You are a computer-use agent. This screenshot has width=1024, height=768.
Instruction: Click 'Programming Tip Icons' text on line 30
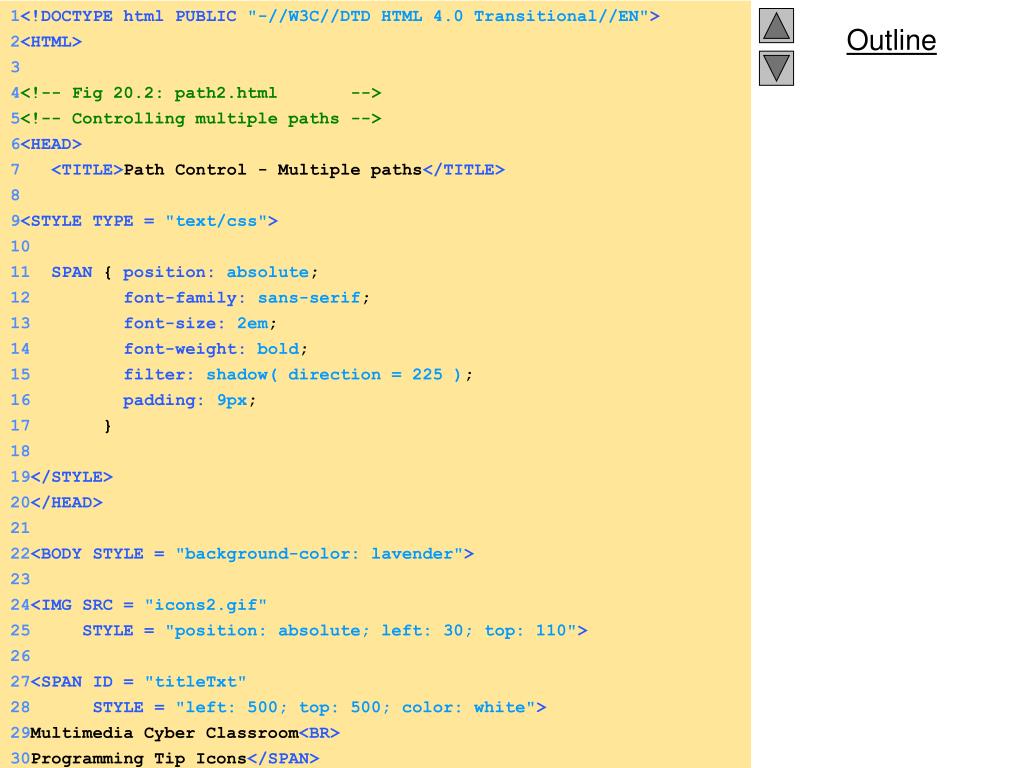[138, 759]
